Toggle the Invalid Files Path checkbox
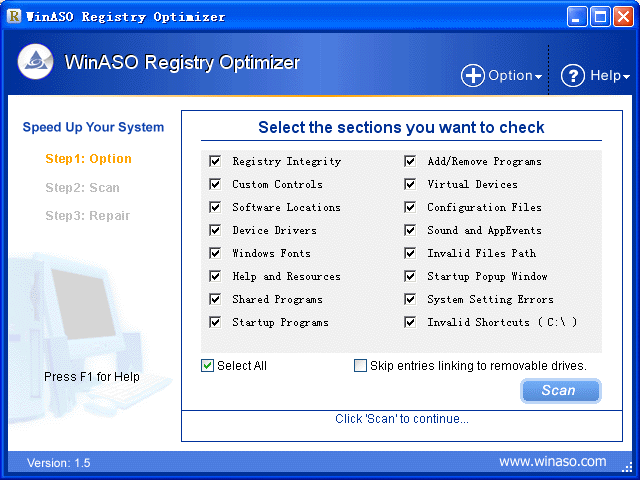Image resolution: width=640 pixels, height=480 pixels. coord(410,253)
